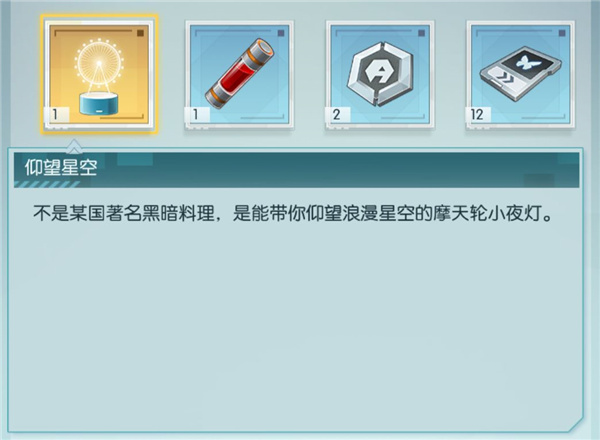
Task: Click the 仰望星空 title header
Action: (x=61, y=168)
